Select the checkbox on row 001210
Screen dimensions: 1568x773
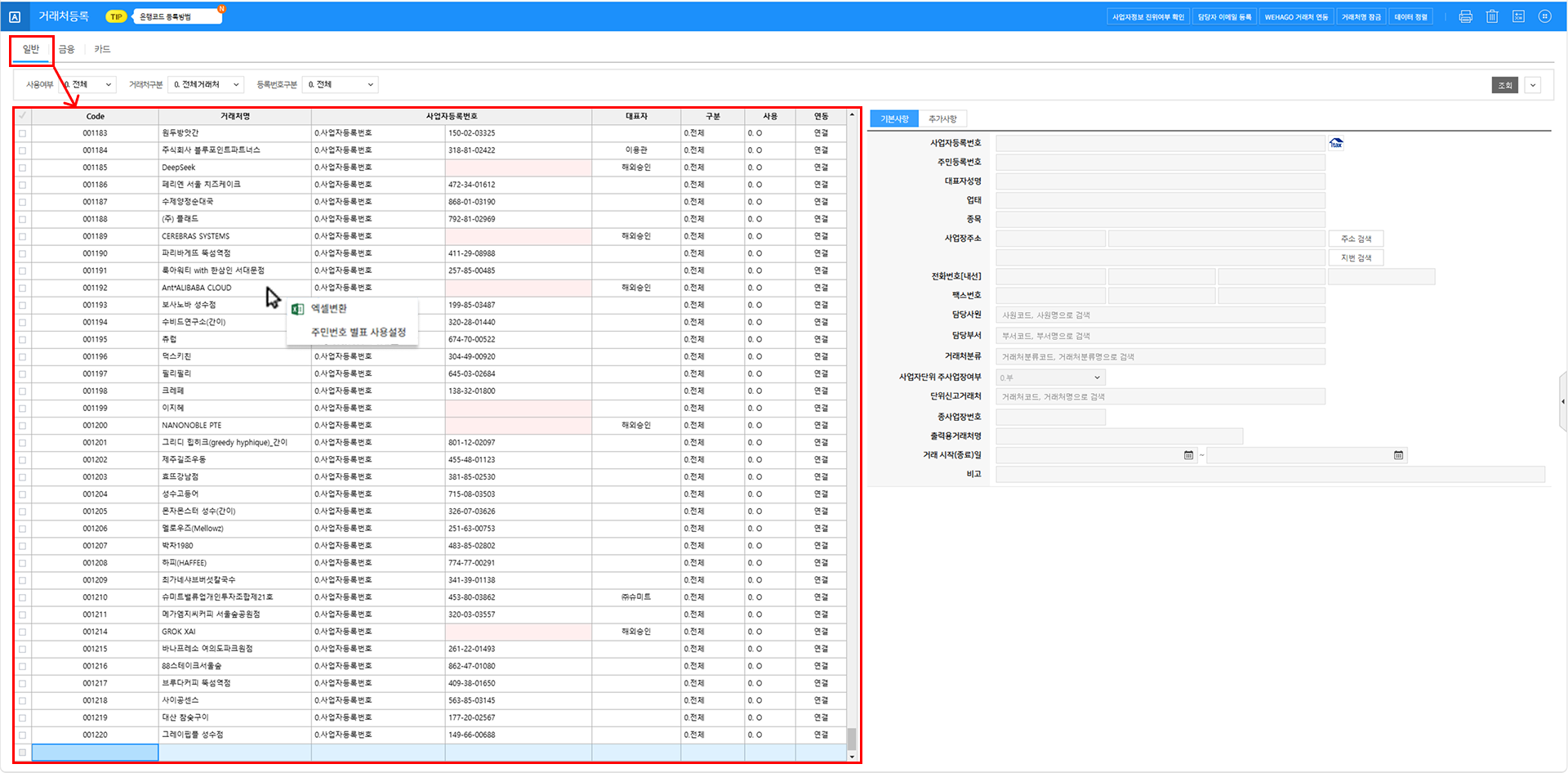tap(22, 597)
